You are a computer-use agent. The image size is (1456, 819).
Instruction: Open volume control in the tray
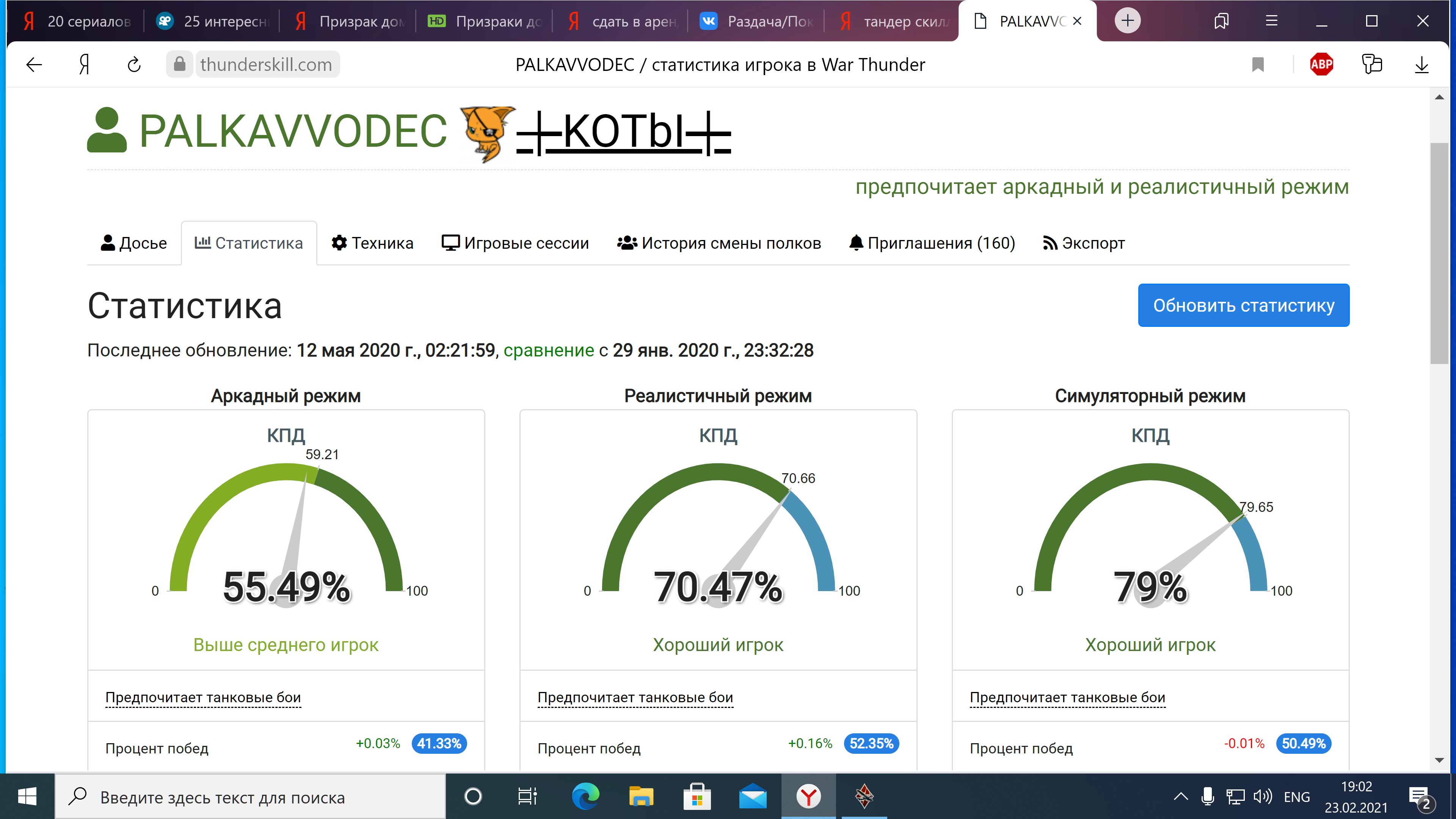click(1263, 797)
